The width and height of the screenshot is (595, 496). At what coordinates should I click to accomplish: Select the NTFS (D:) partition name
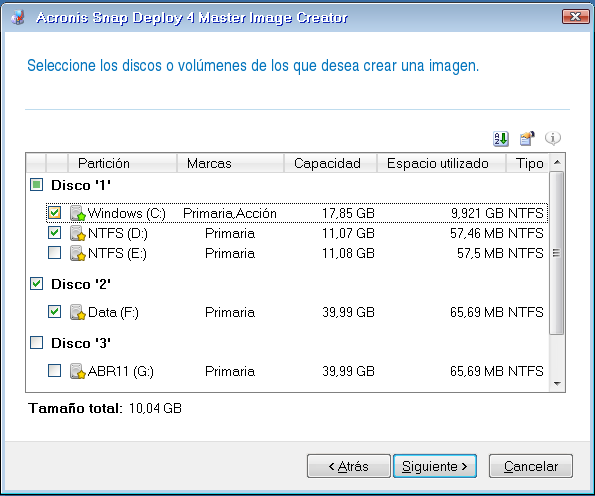[x=118, y=233]
